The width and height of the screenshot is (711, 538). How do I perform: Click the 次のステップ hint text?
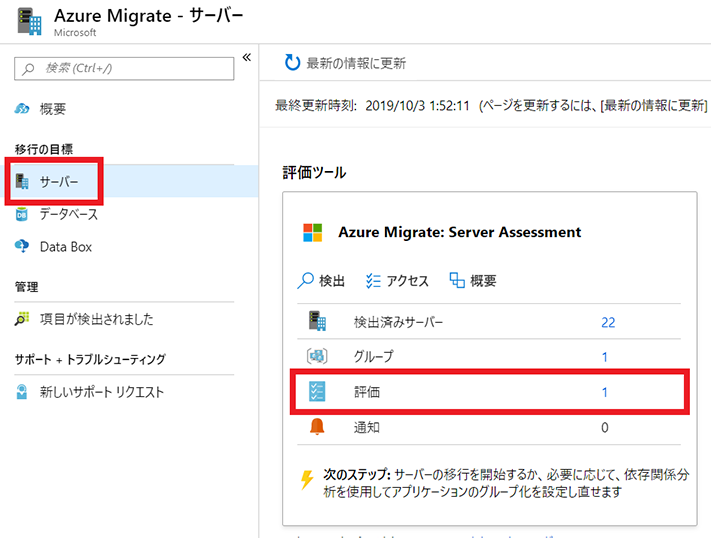[x=506, y=483]
